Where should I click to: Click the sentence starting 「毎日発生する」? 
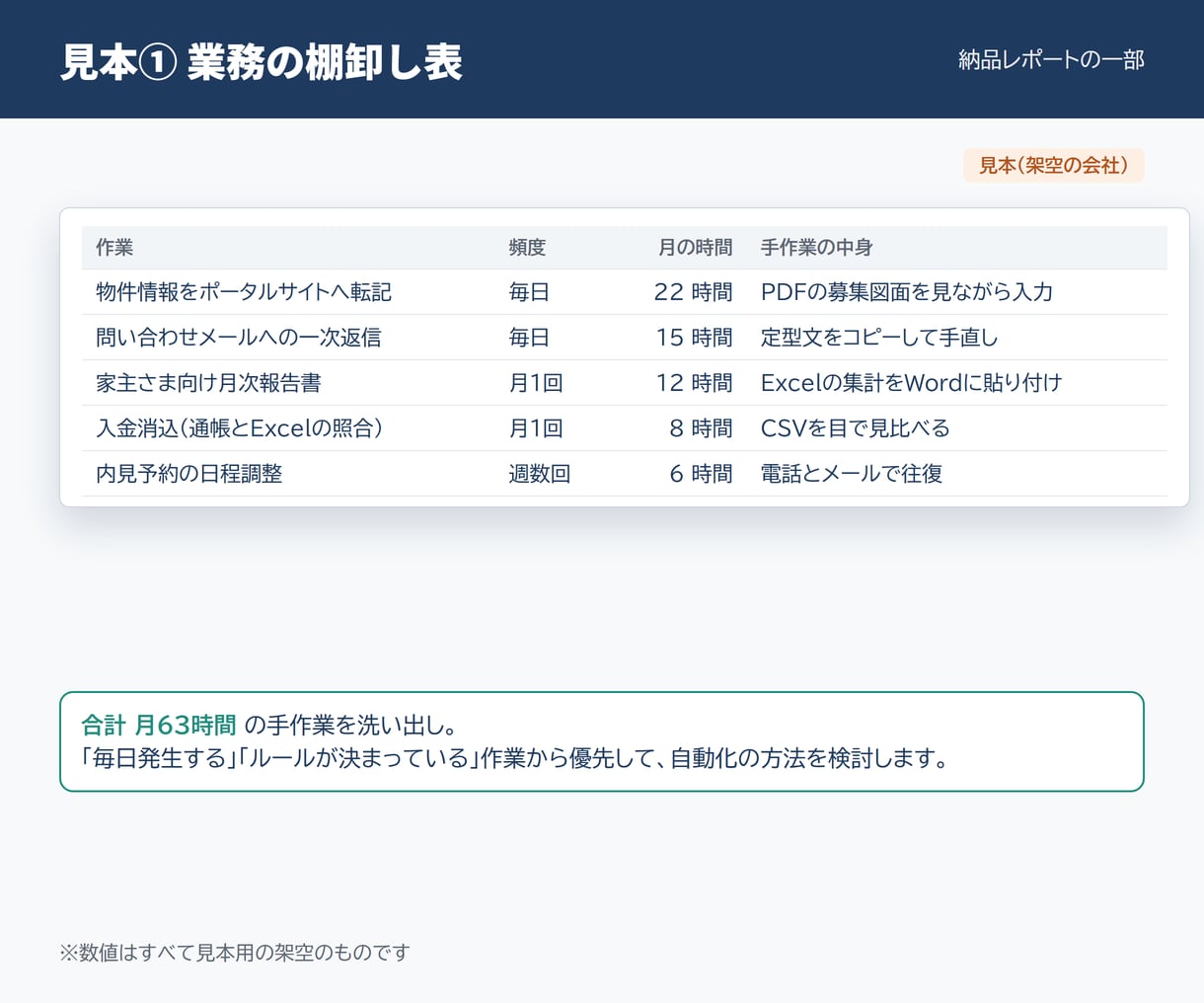pyautogui.click(x=515, y=758)
